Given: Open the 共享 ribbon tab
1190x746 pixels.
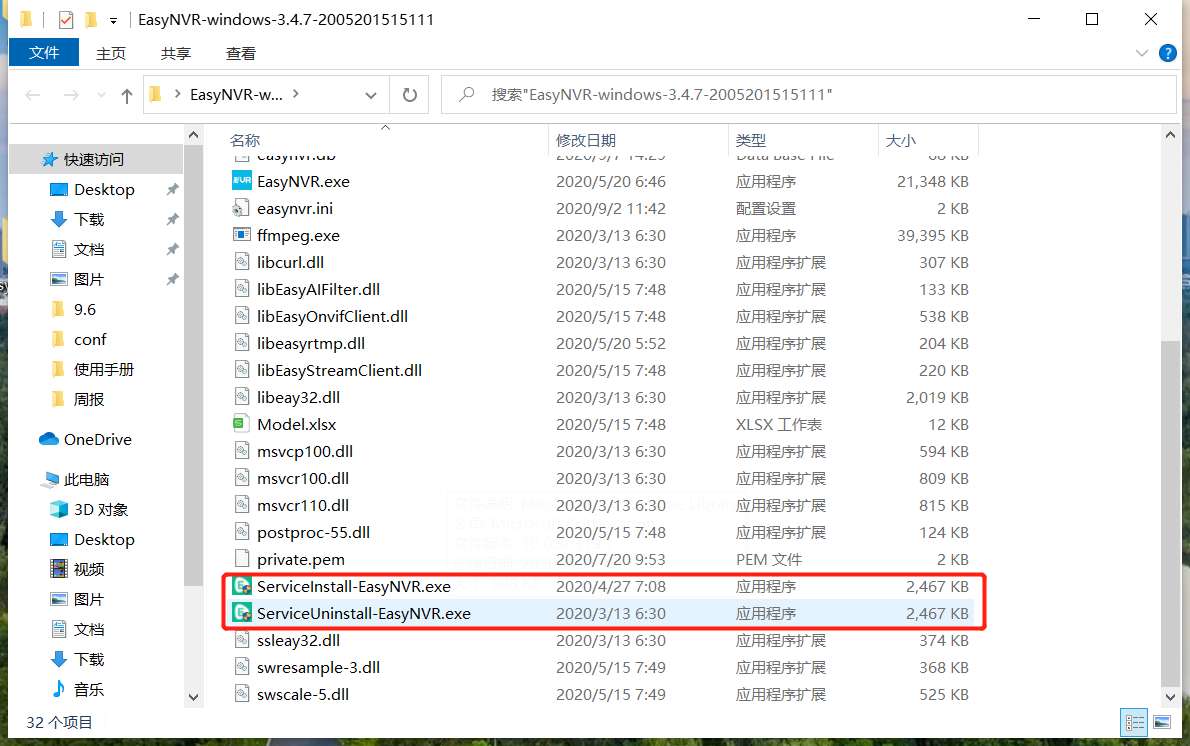Looking at the screenshot, I should [x=175, y=53].
